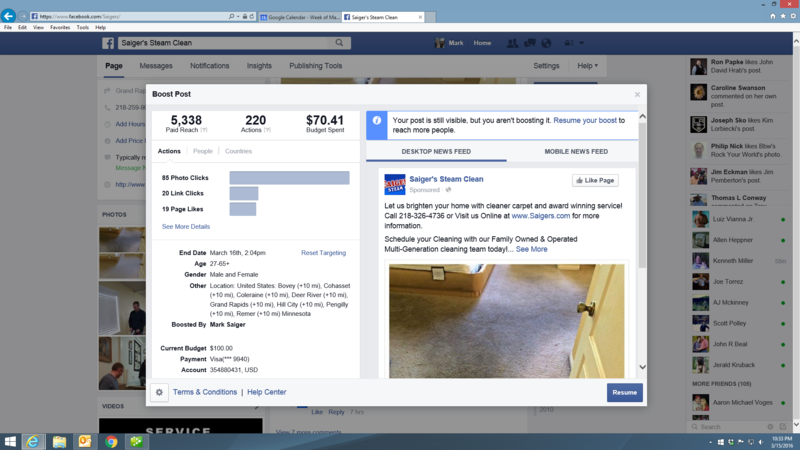Click the 19 Page Likes bar
The image size is (800, 450).
point(243,209)
